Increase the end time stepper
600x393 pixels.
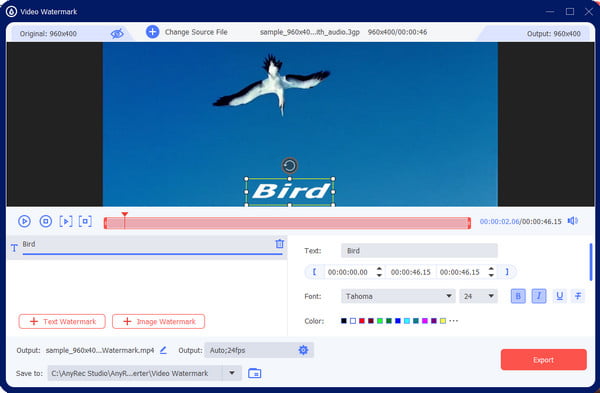(491, 269)
